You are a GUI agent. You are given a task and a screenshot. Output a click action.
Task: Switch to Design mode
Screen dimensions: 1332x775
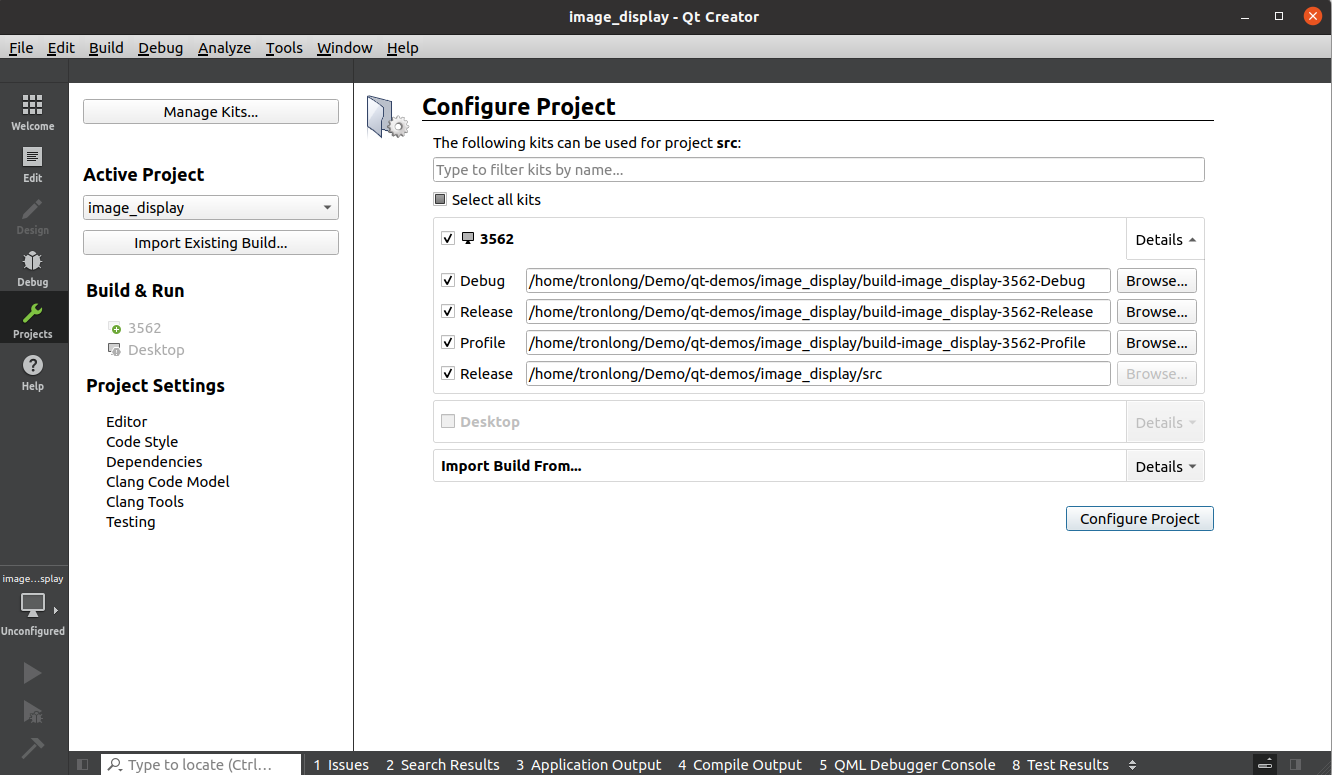(x=33, y=216)
